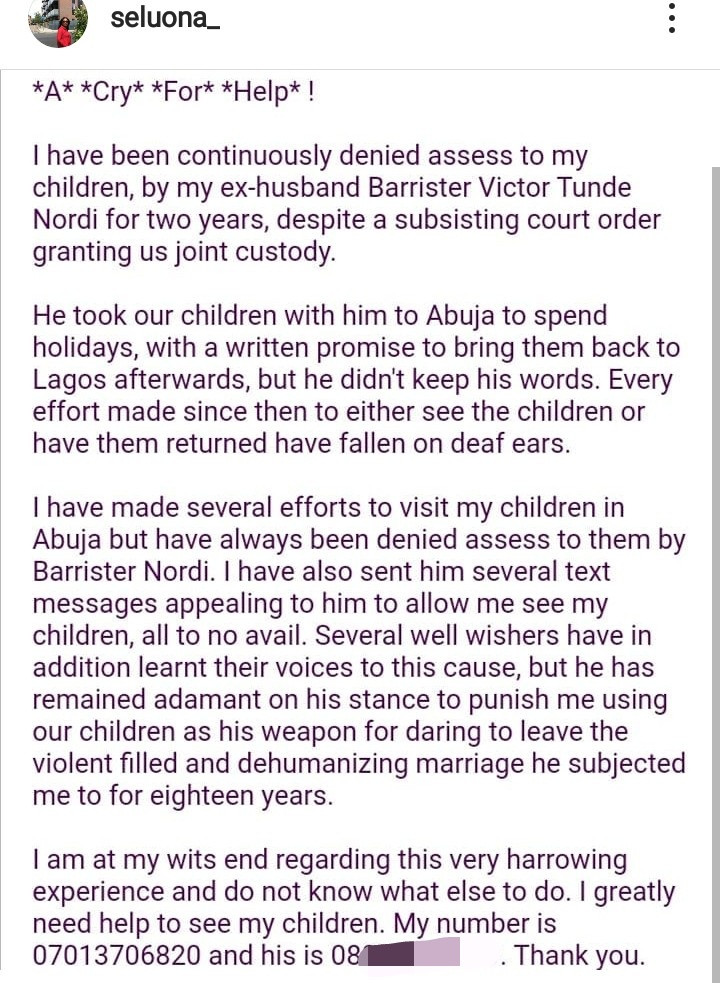Open the seluona_ username profile link
This screenshot has width=720, height=983.
click(165, 18)
